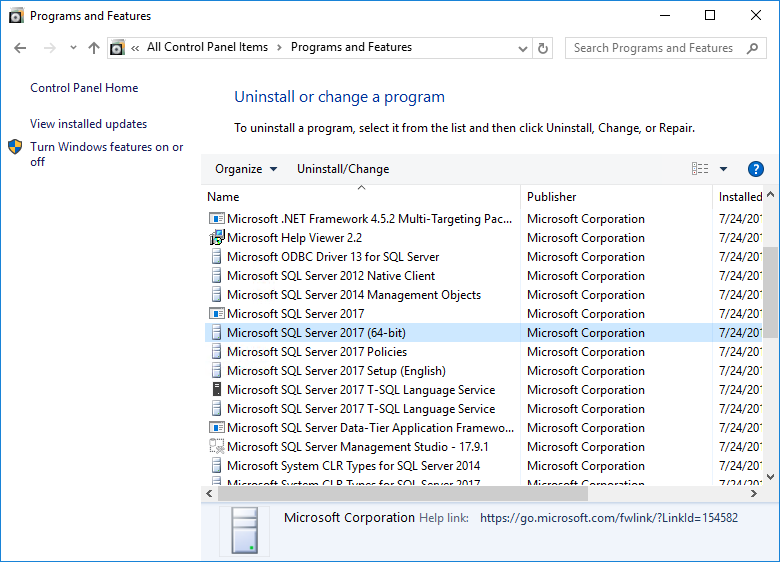Viewport: 780px width, 562px height.
Task: Click the SQL Server Management Studio 17.9.1 icon
Action: click(216, 447)
